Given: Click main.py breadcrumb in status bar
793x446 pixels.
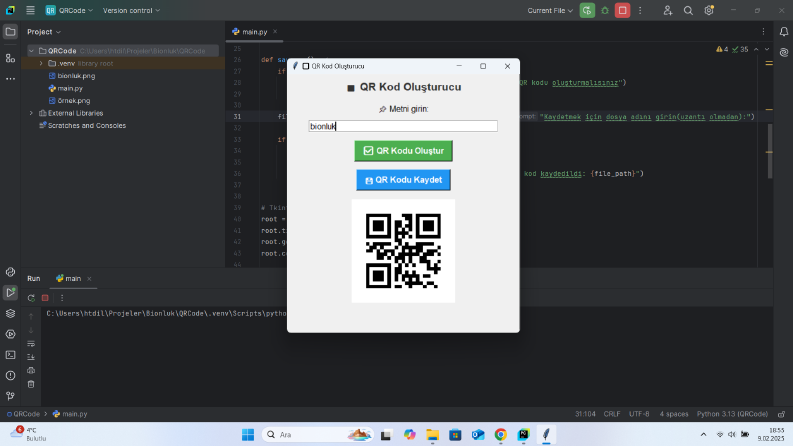Looking at the screenshot, I should (x=70, y=414).
